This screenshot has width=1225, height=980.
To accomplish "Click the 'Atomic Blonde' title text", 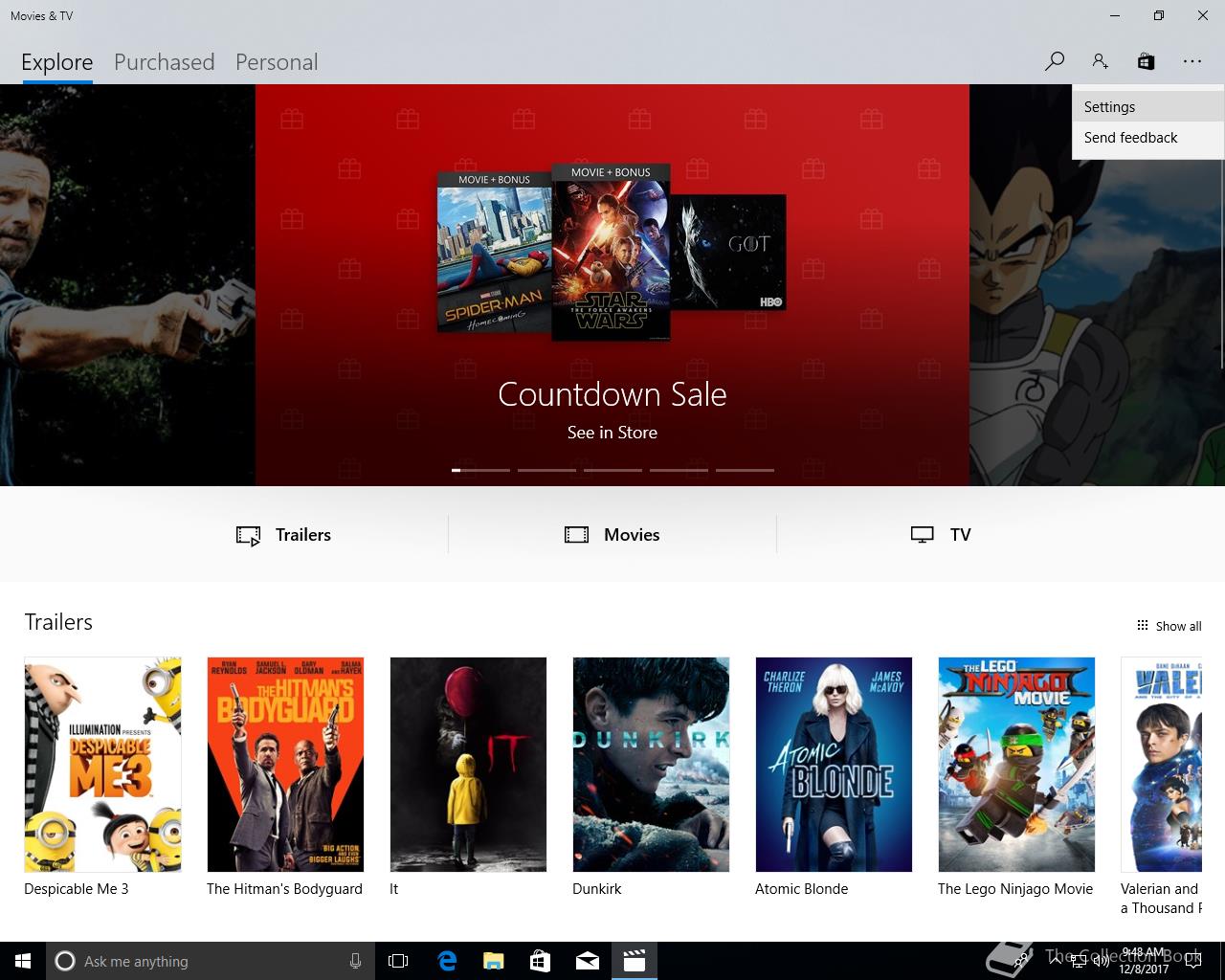I will 802,889.
